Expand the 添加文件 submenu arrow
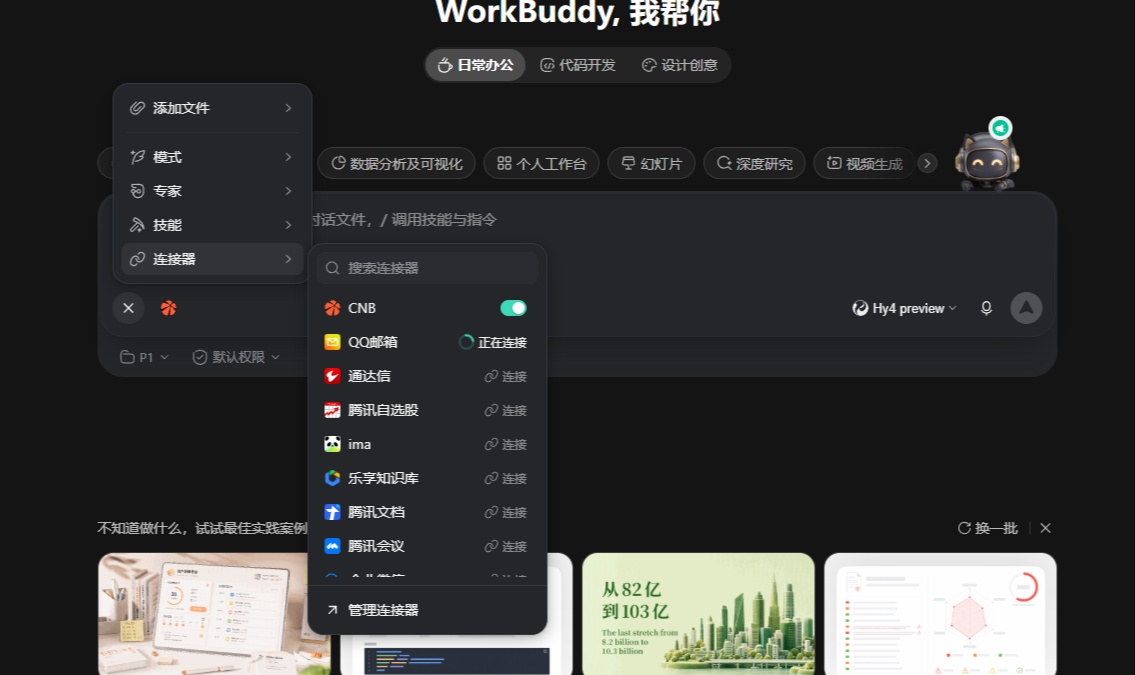This screenshot has height=675, width=1135. [288, 108]
